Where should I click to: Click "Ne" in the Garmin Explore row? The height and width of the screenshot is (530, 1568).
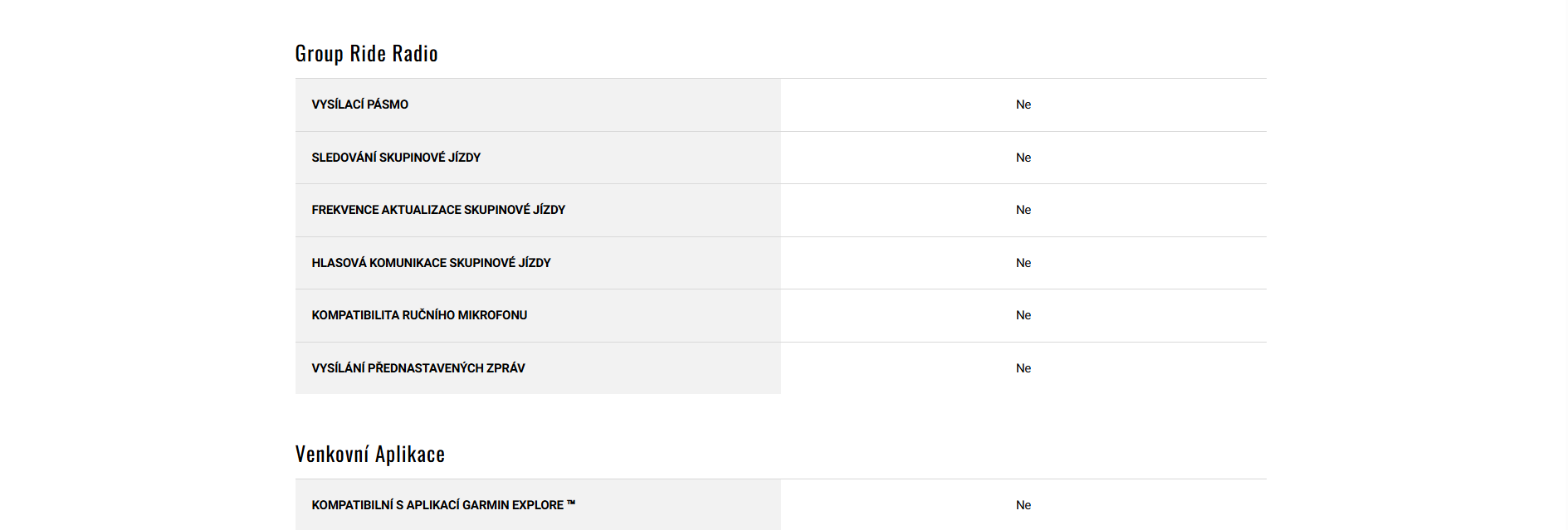1023,505
